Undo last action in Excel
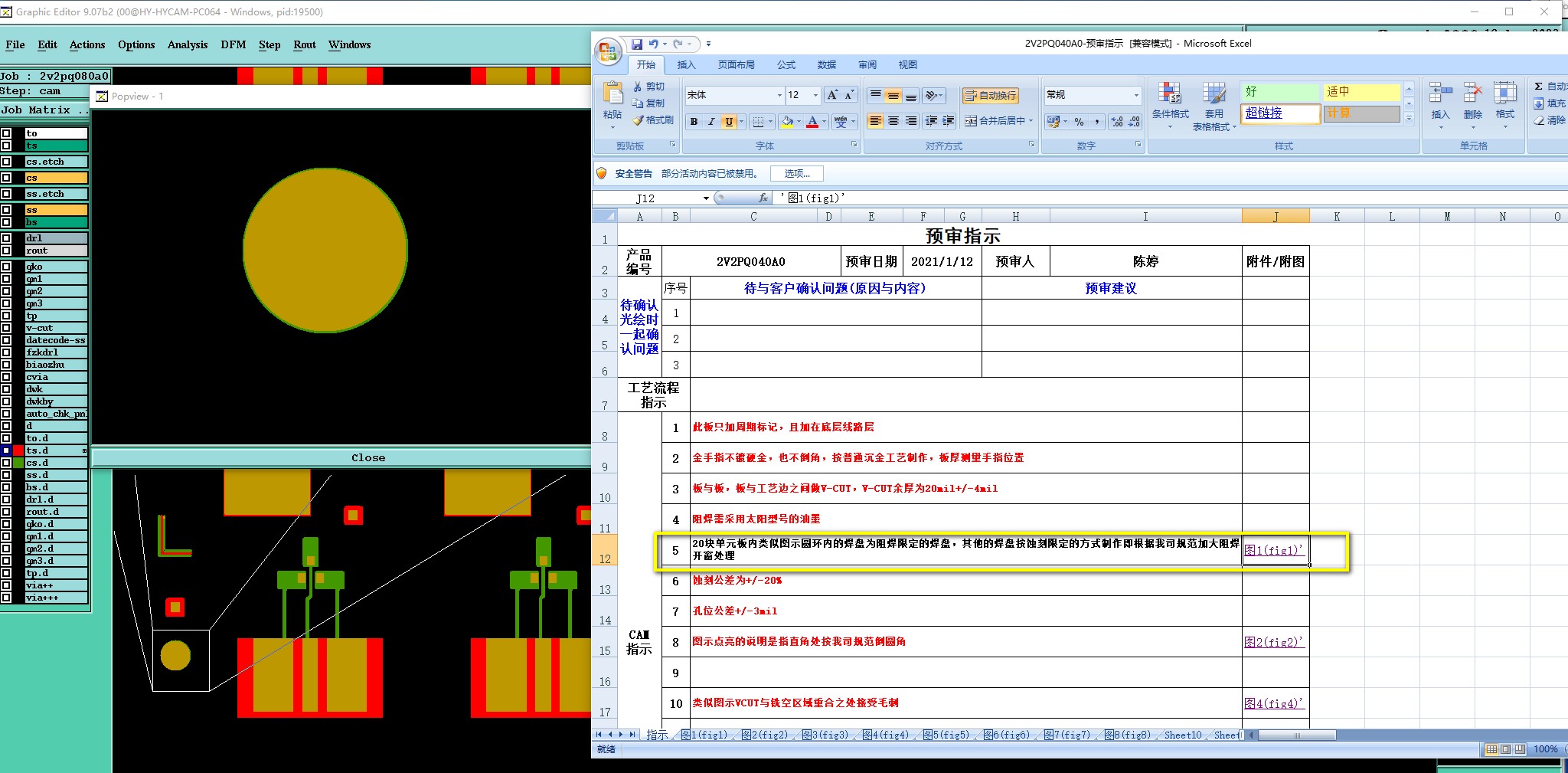Viewport: 1568px width, 773px height. pos(653,44)
